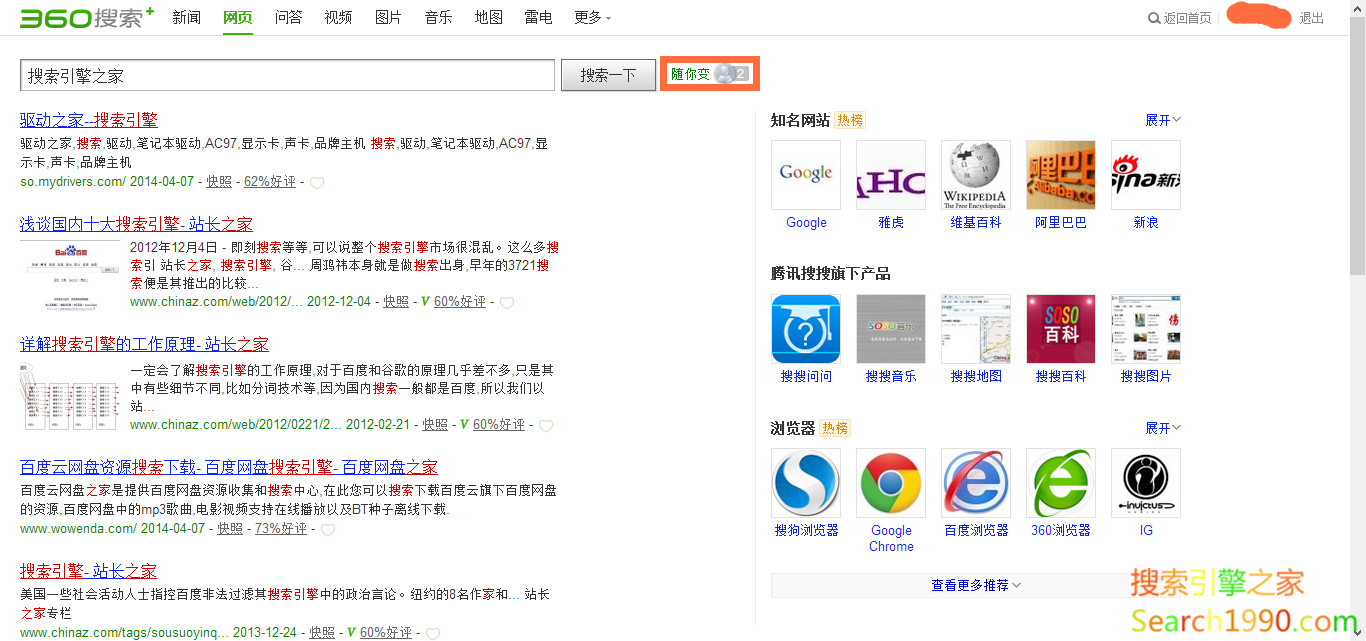Like the 详解搜索引擎的工作原理 result heart icon
The height and width of the screenshot is (641, 1366).
pos(546,426)
